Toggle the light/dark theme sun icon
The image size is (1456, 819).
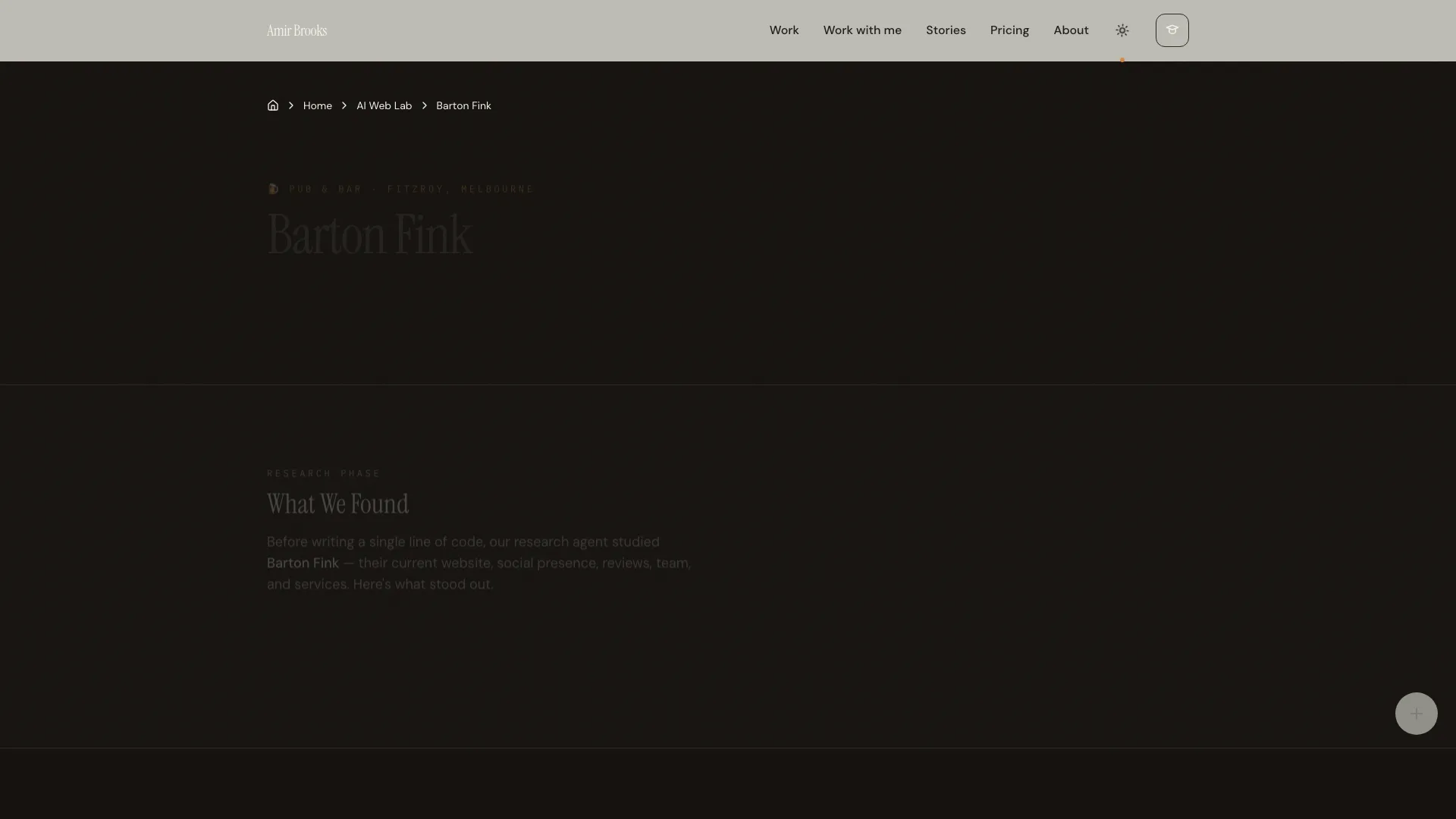(1122, 30)
